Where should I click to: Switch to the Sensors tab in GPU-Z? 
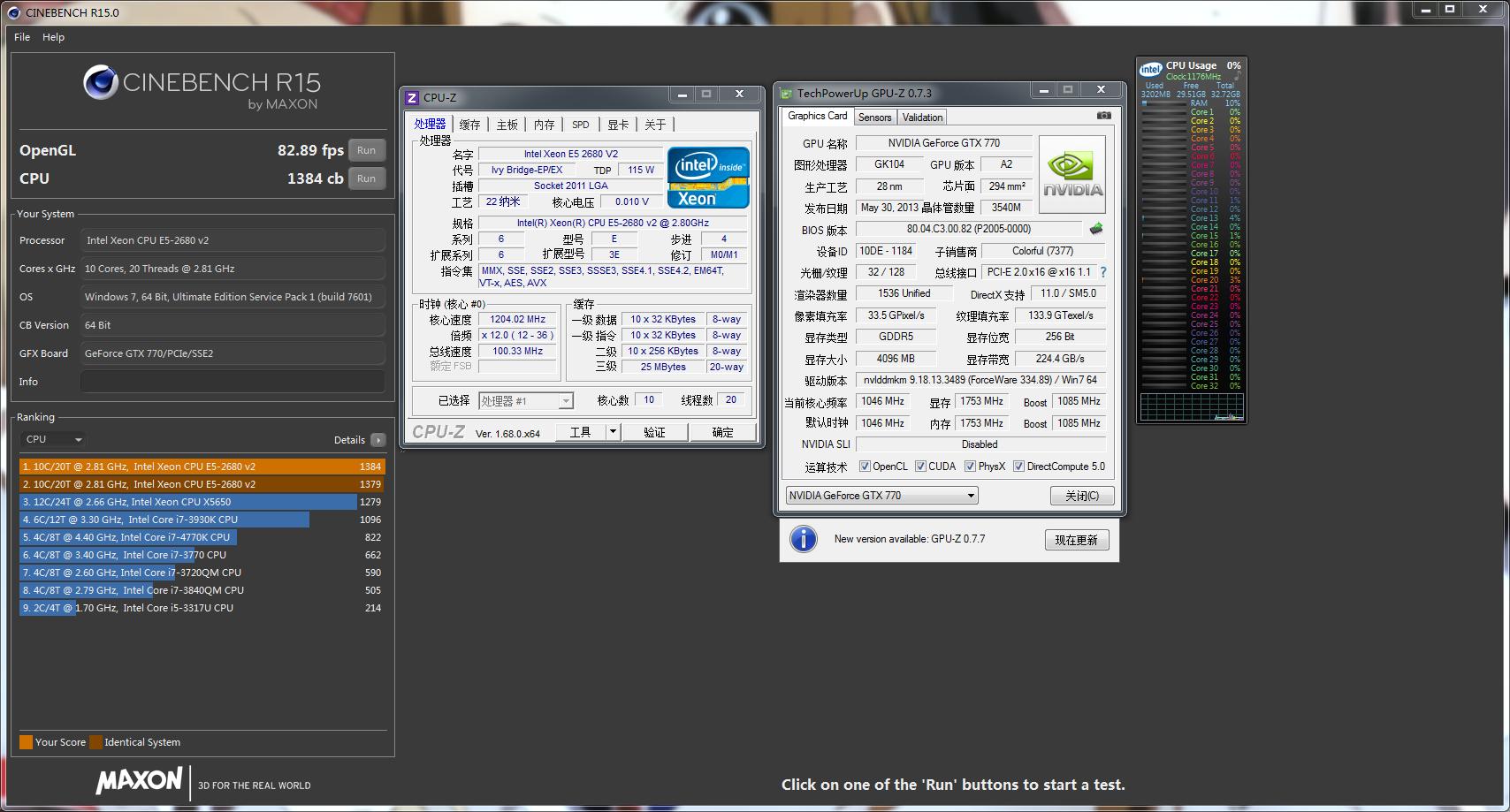pos(873,117)
